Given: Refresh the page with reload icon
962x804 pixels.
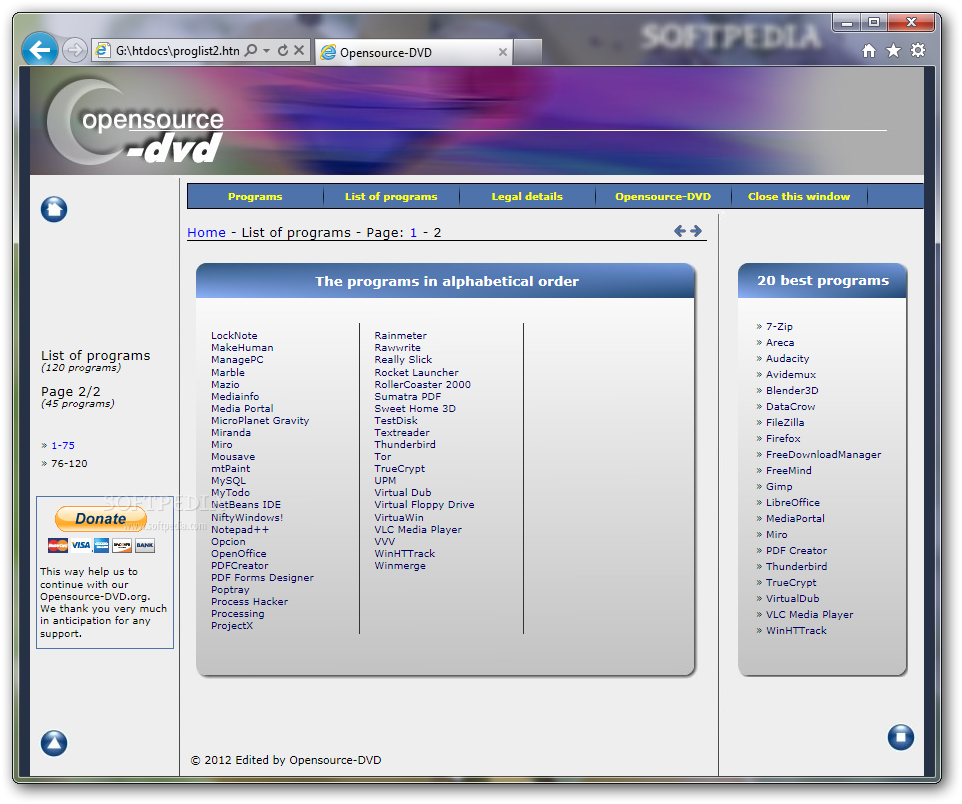Looking at the screenshot, I should click(283, 50).
